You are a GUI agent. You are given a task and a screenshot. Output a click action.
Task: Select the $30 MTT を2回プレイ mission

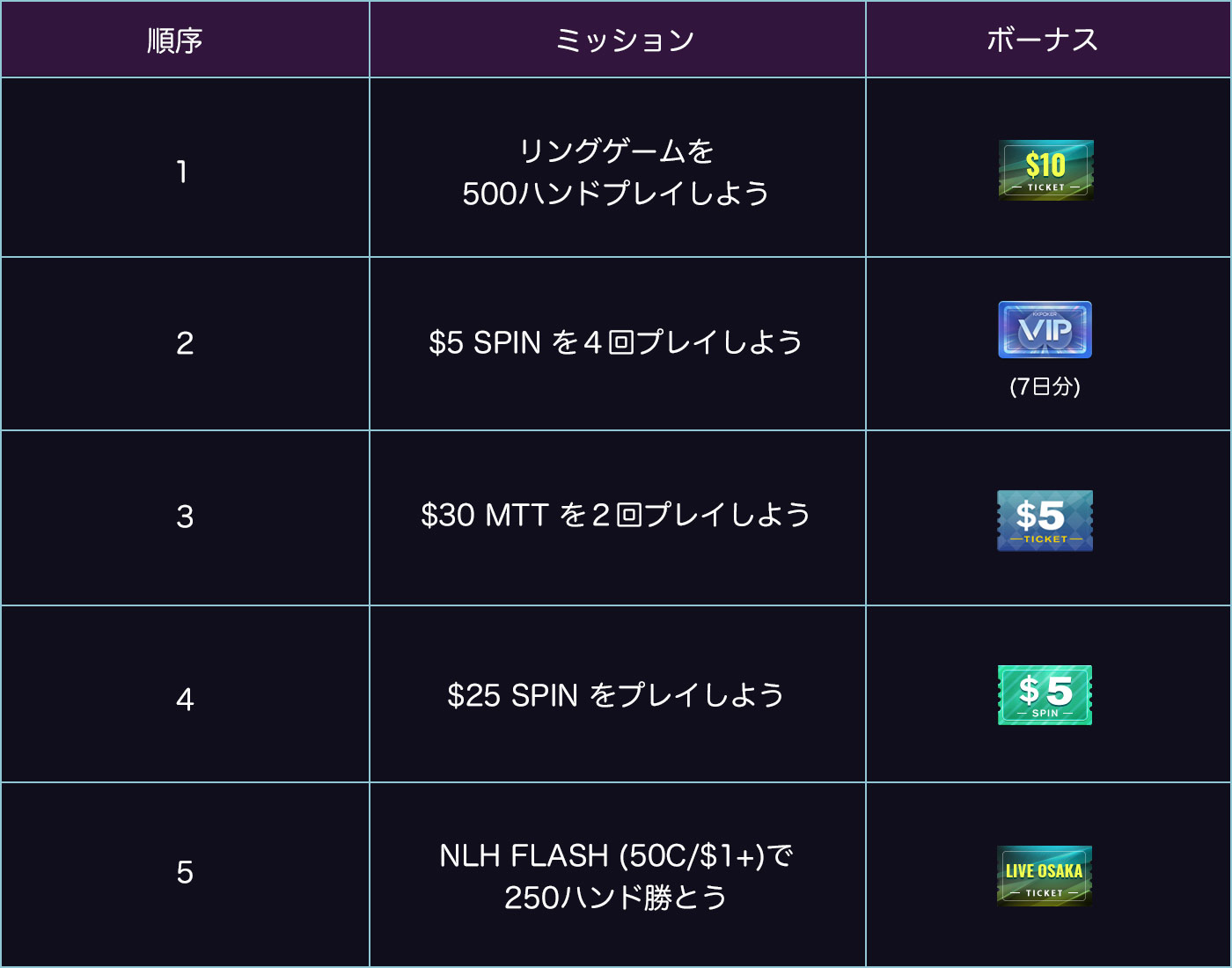(616, 515)
